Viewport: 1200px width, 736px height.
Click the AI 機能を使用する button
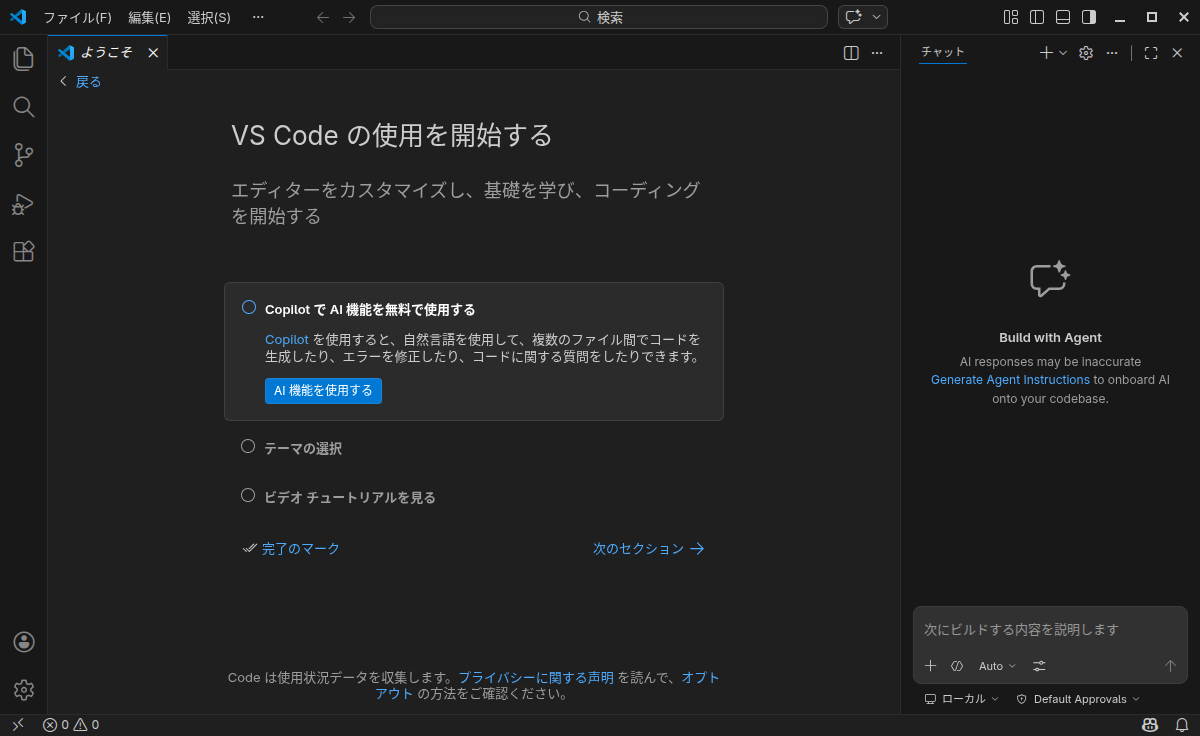(323, 391)
